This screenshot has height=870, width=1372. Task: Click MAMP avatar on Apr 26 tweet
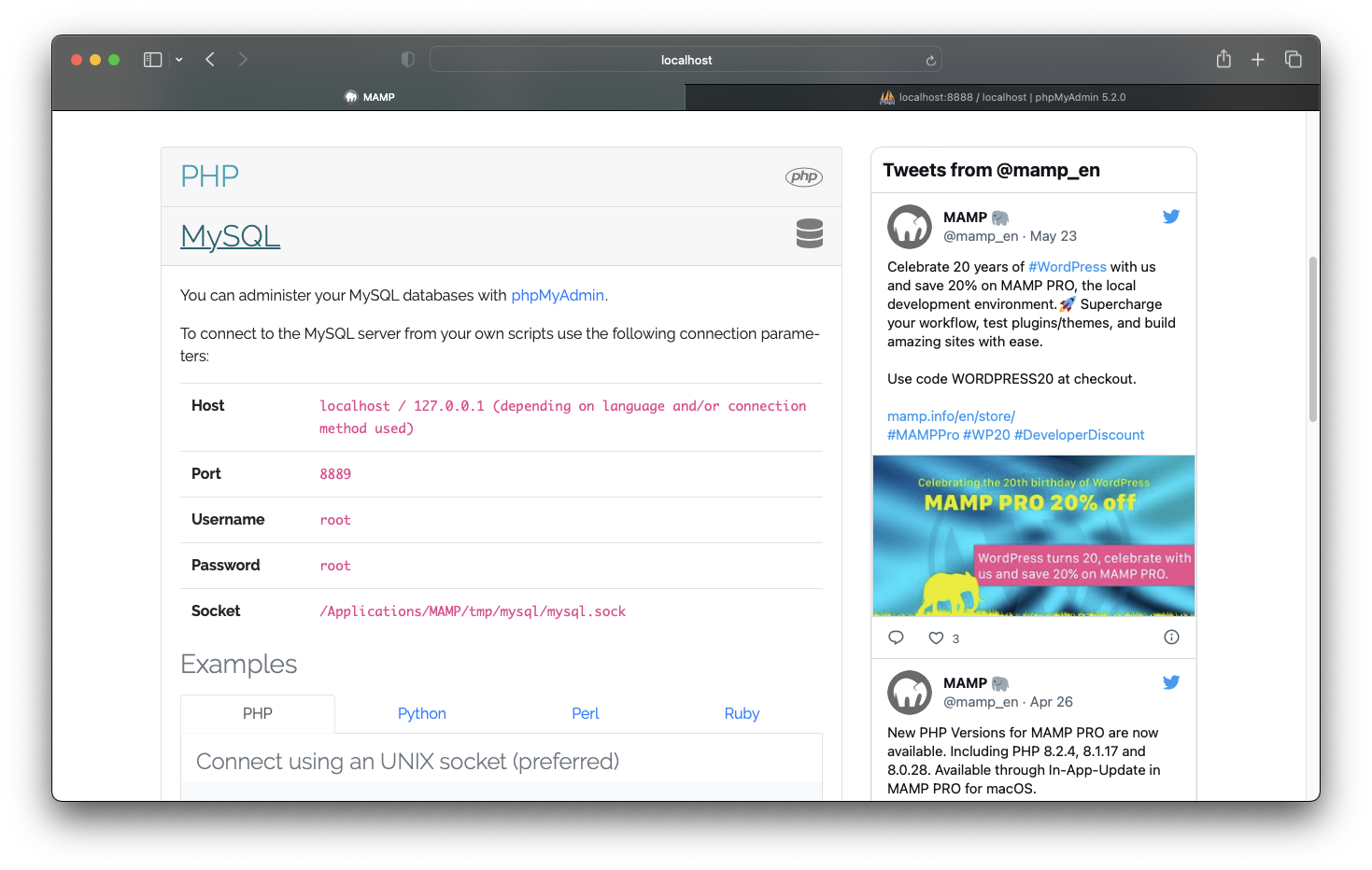[x=910, y=693]
